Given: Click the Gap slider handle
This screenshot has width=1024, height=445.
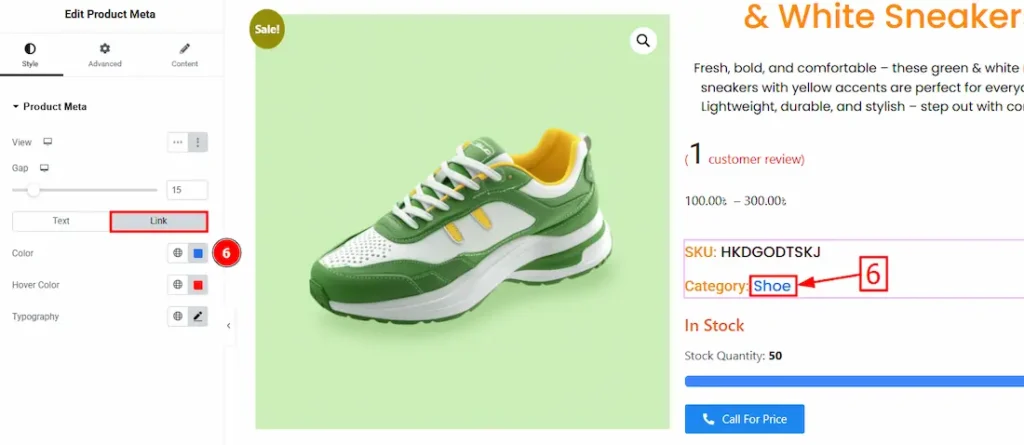Looking at the screenshot, I should coord(33,189).
